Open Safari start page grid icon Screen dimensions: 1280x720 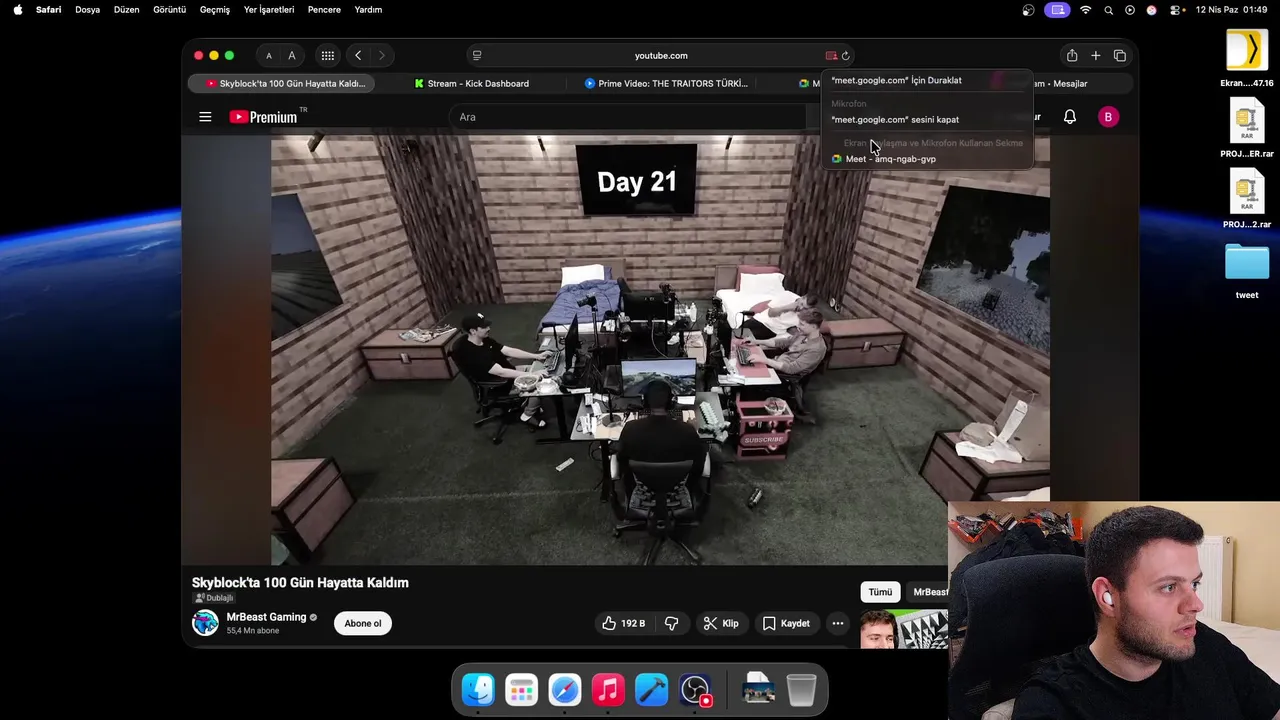(x=328, y=56)
